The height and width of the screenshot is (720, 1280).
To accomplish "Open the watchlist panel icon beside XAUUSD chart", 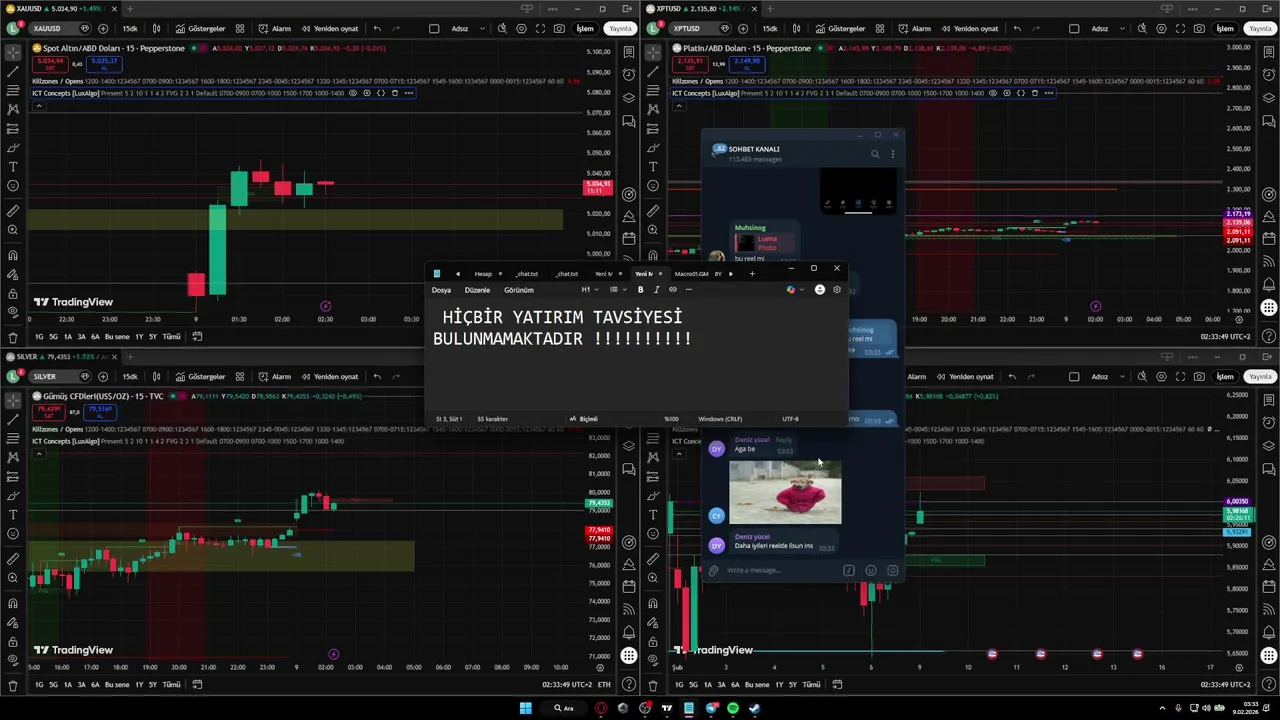I will 629,52.
